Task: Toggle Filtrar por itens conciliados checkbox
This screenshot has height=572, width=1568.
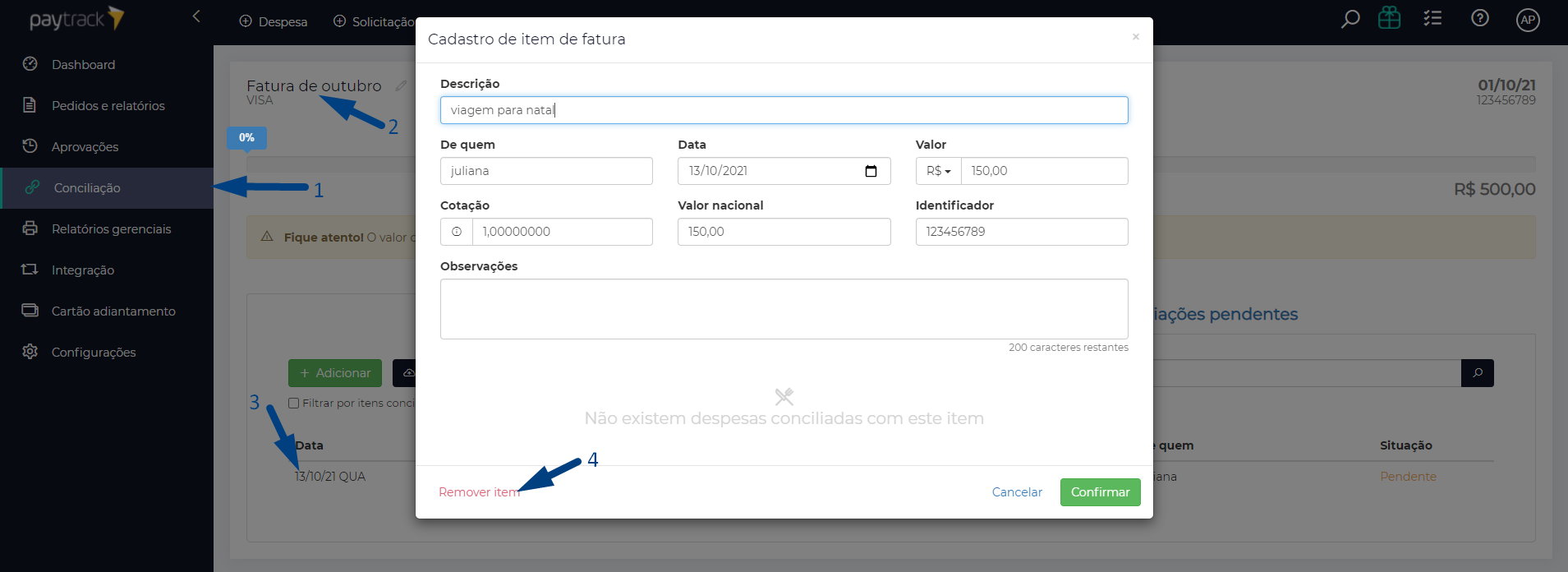Action: (293, 404)
